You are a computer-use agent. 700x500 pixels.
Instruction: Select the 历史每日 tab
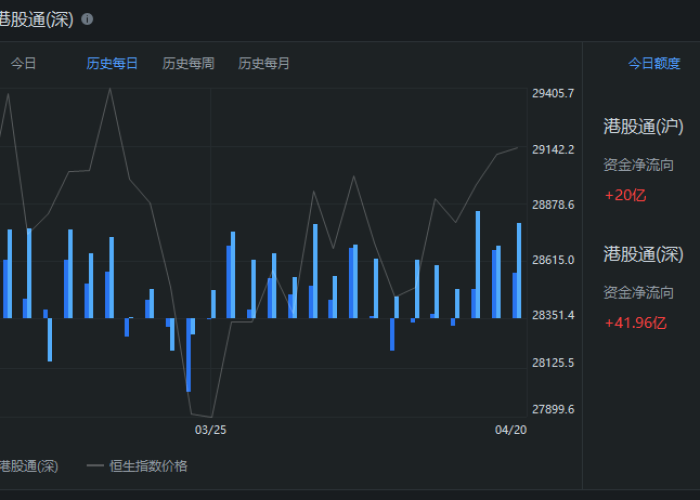click(112, 63)
